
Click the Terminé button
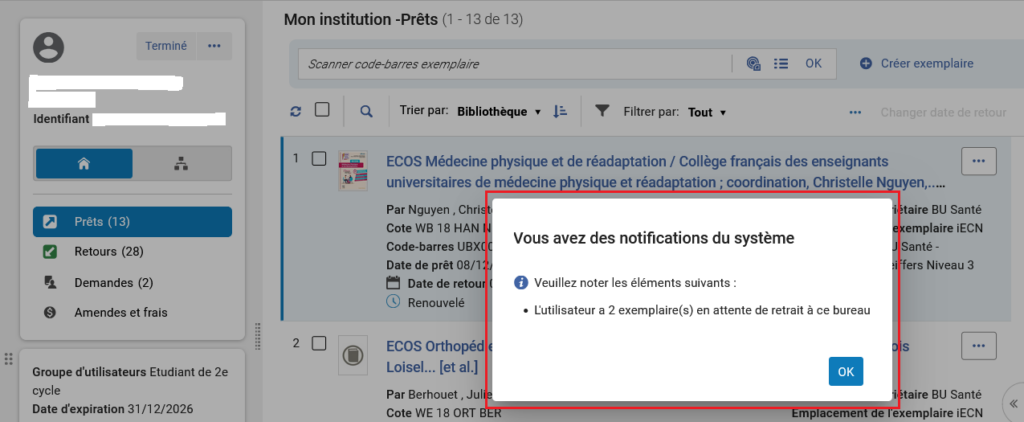pyautogui.click(x=166, y=46)
